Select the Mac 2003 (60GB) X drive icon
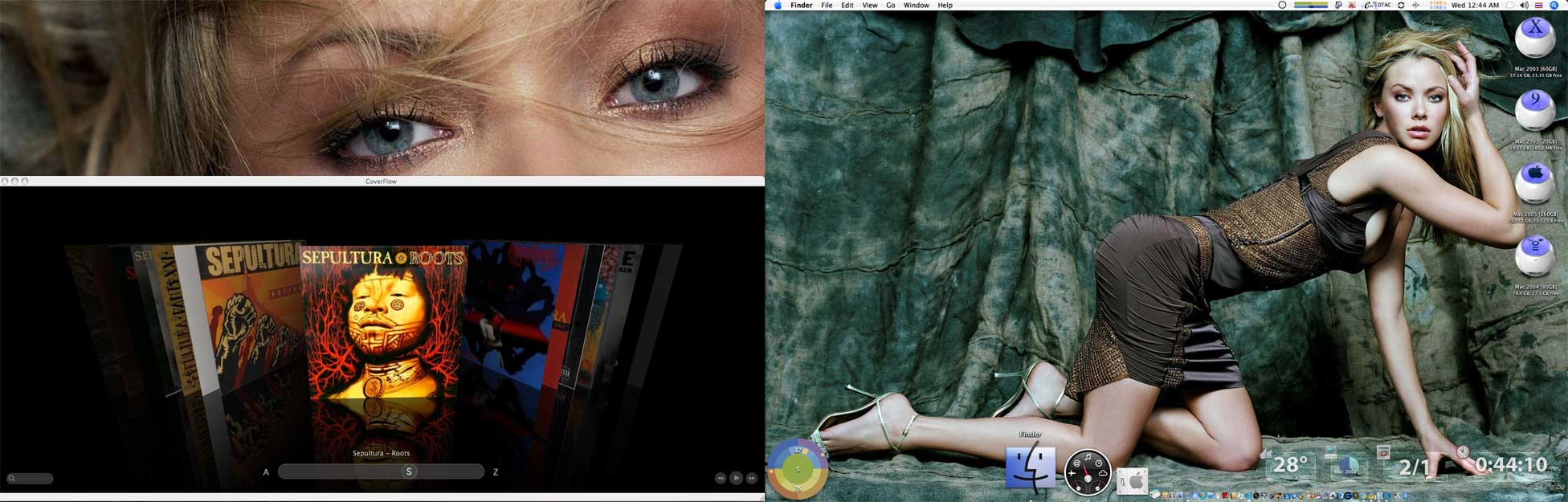 [x=1535, y=39]
